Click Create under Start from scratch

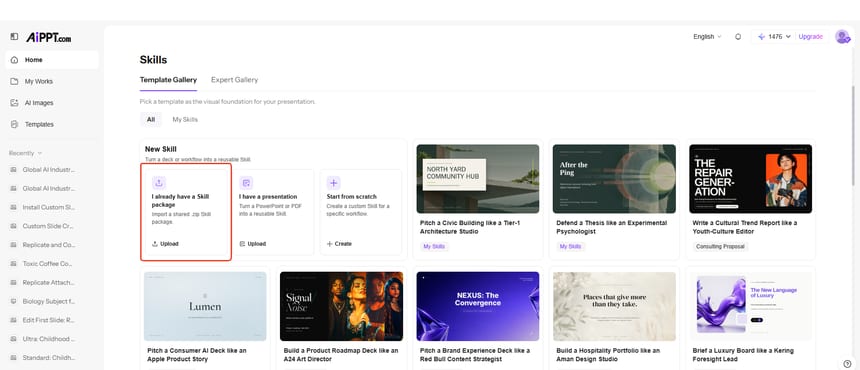[x=340, y=244]
